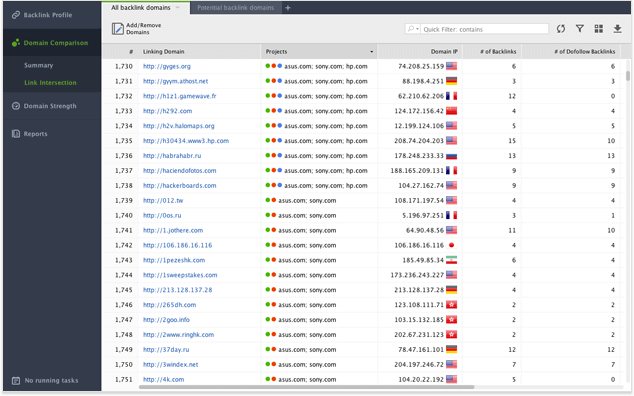
Task: Click IP cell 204.197.246.72
Action: point(419,364)
